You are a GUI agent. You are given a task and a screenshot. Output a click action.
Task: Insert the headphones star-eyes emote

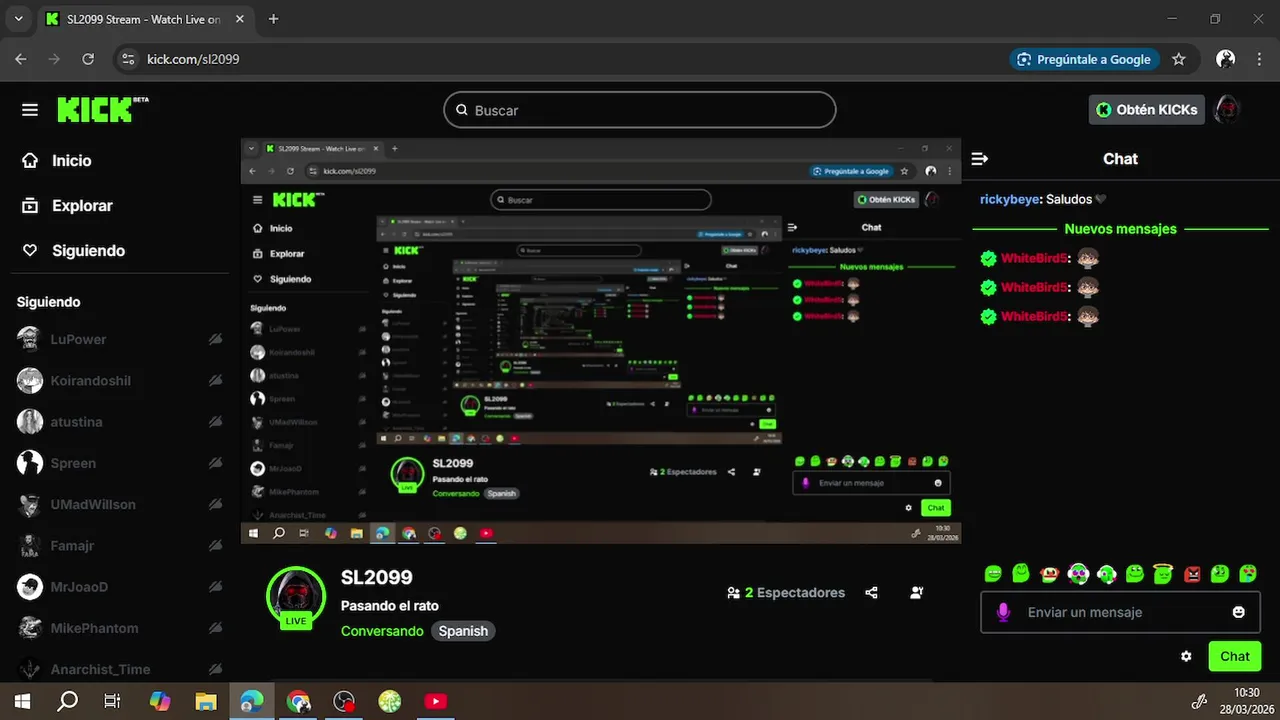(1078, 574)
